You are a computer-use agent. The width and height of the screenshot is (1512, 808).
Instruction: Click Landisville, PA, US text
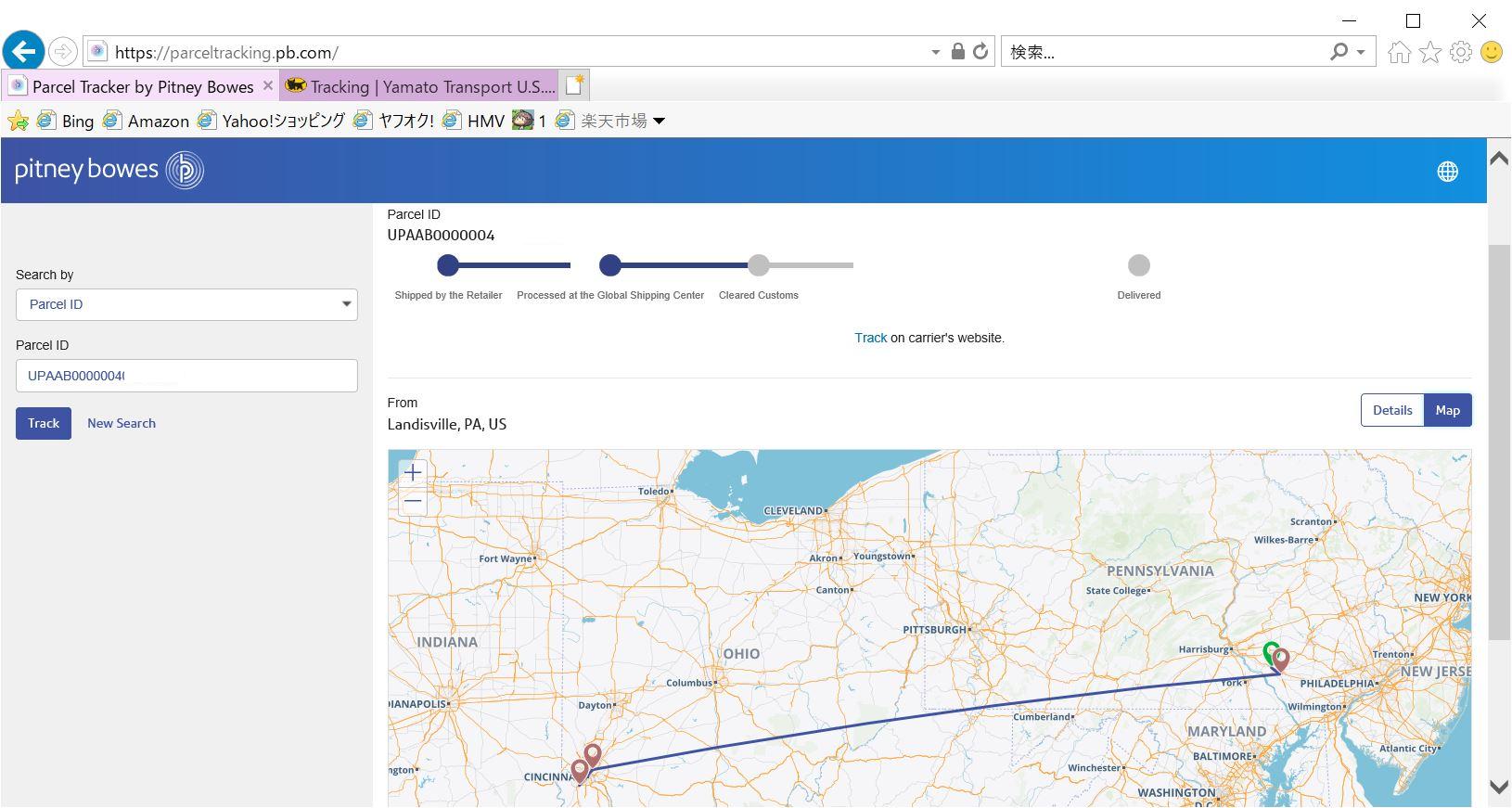pos(447,424)
